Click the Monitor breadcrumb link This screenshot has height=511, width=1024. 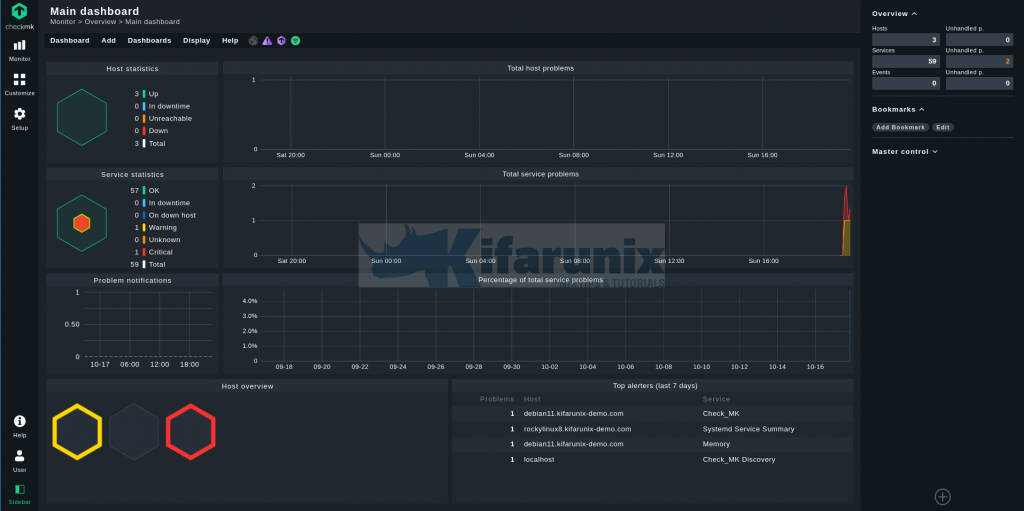coord(63,22)
